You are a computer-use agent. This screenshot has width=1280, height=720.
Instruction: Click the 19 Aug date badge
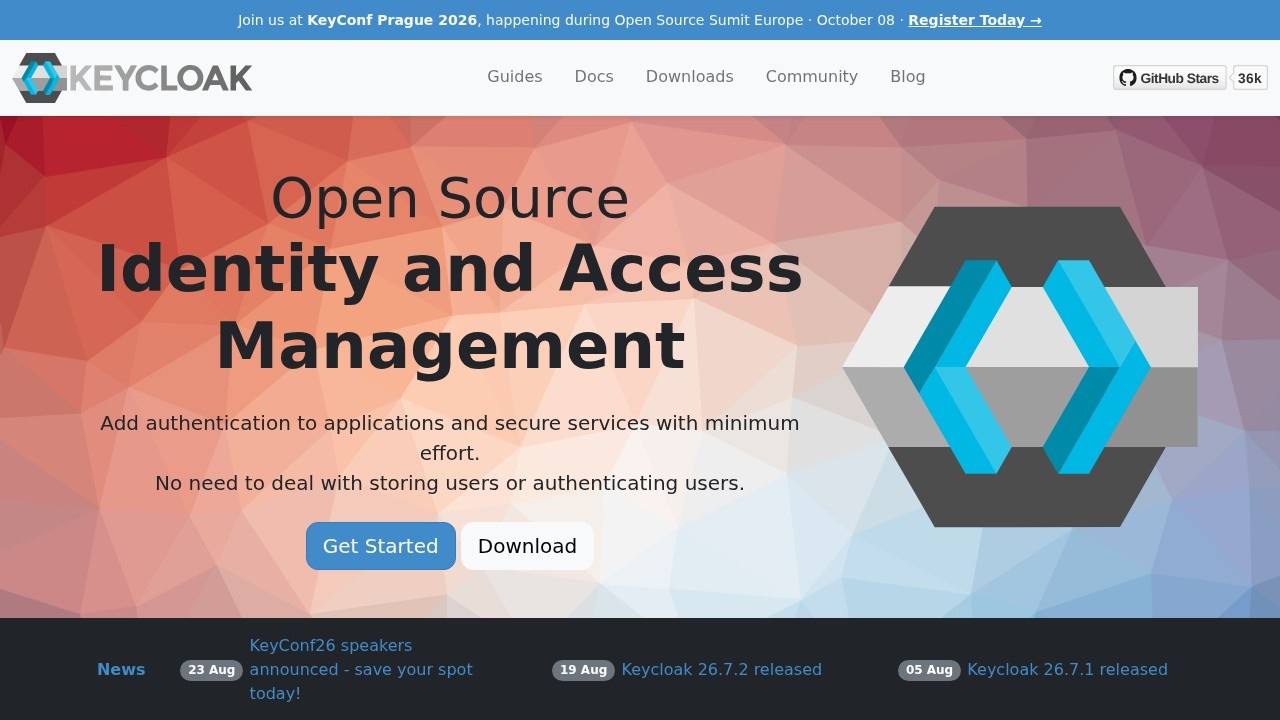pos(583,670)
